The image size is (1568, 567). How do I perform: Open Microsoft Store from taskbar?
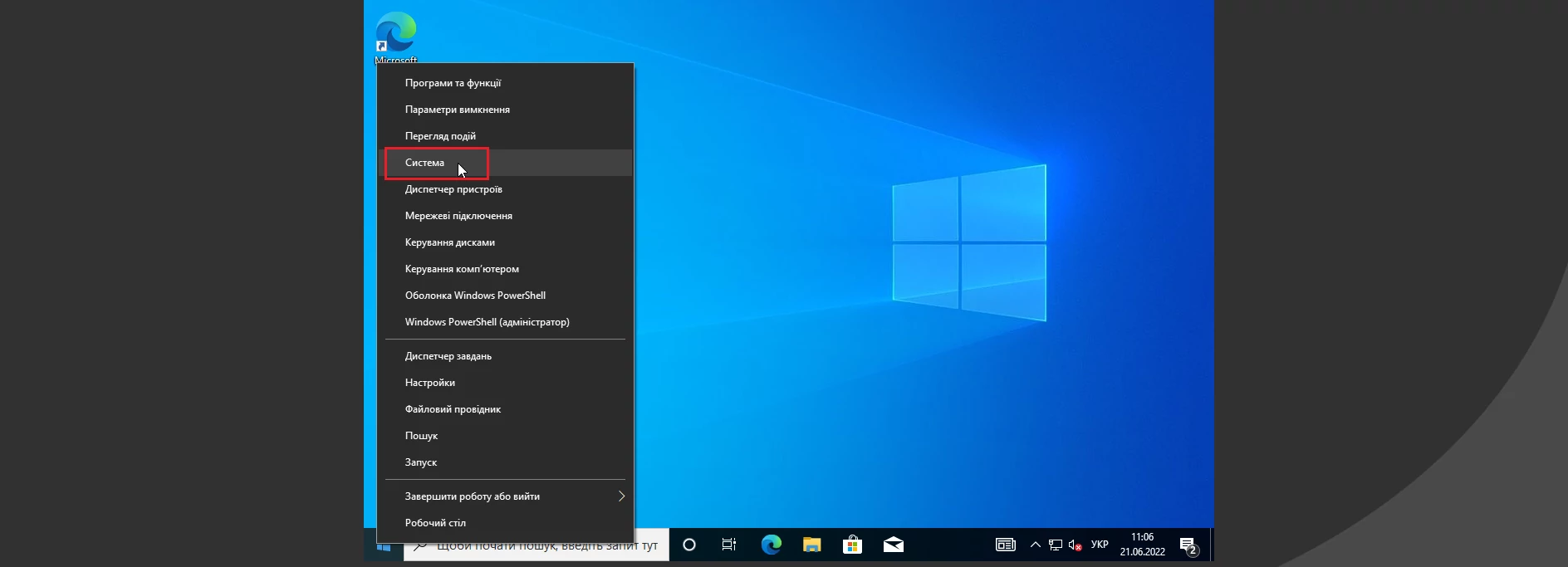point(852,545)
